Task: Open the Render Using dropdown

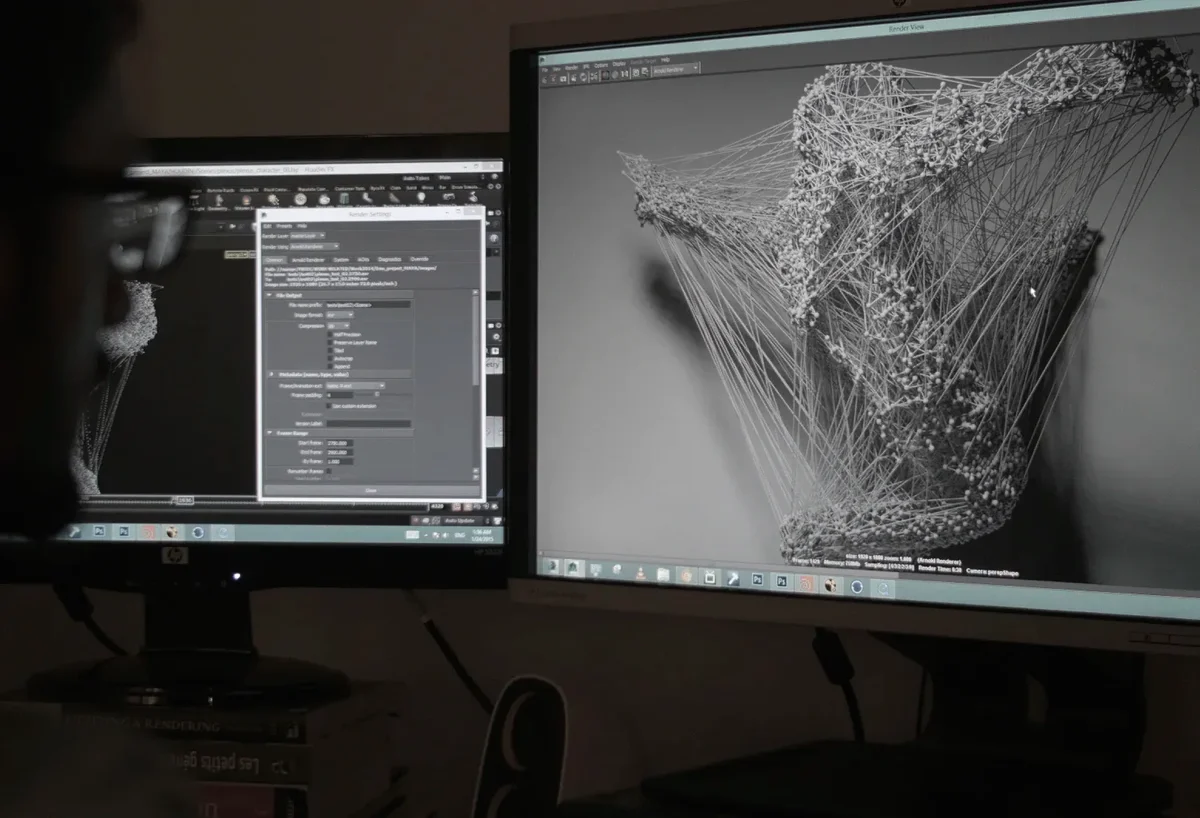Action: coord(314,247)
